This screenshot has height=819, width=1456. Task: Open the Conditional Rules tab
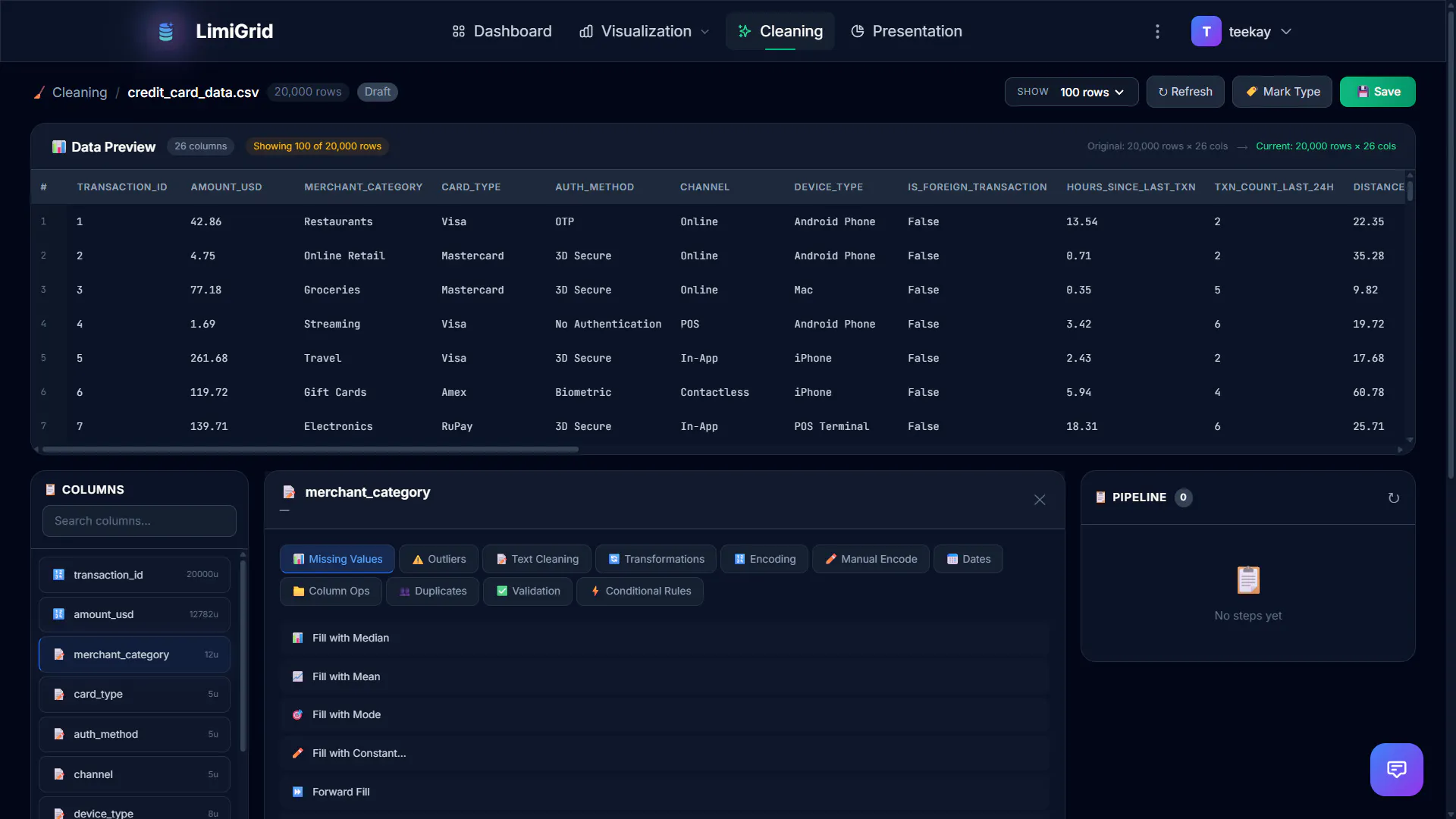tap(640, 591)
